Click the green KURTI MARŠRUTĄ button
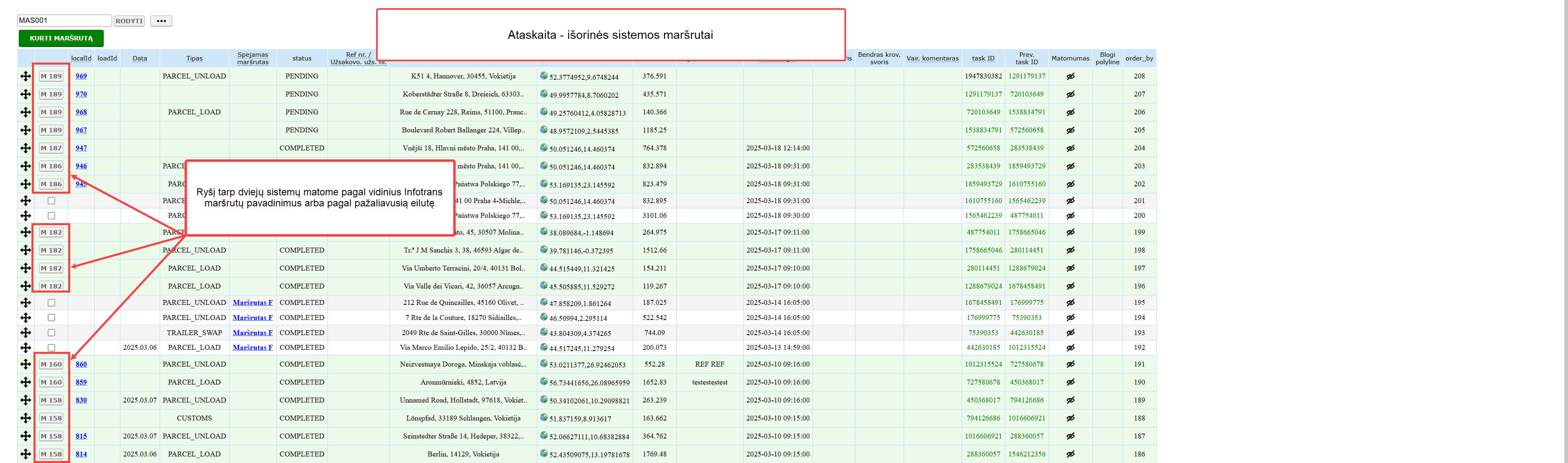This screenshot has height=463, width=1568. coord(61,38)
